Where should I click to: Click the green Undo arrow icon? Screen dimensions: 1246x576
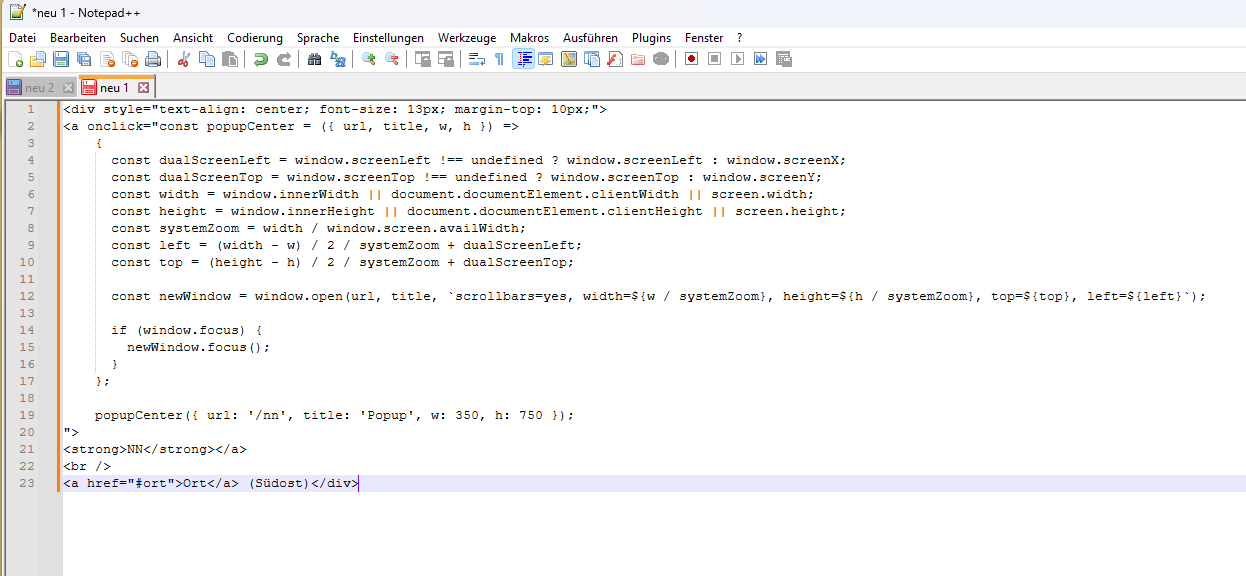260,60
